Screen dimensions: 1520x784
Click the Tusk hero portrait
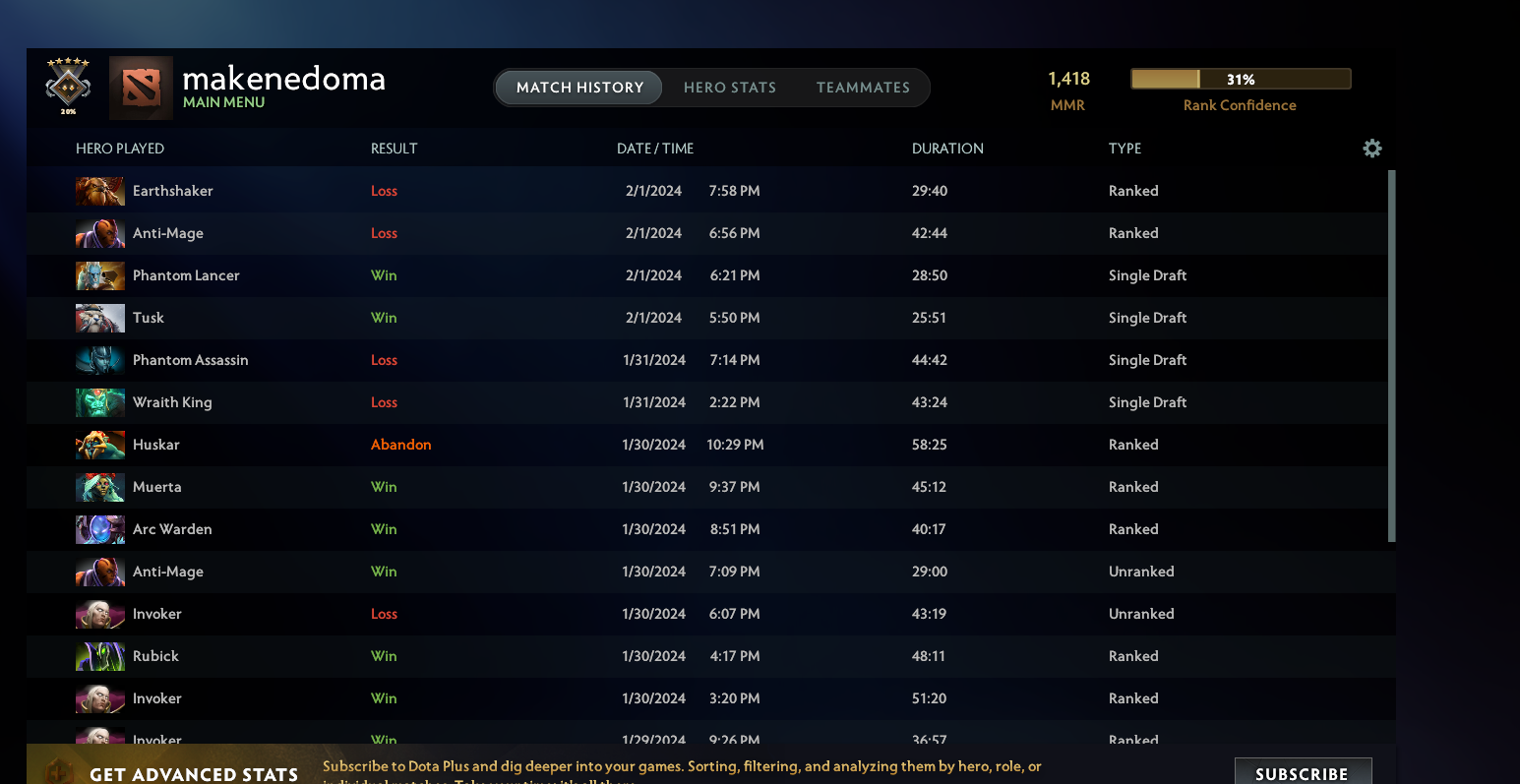(99, 318)
